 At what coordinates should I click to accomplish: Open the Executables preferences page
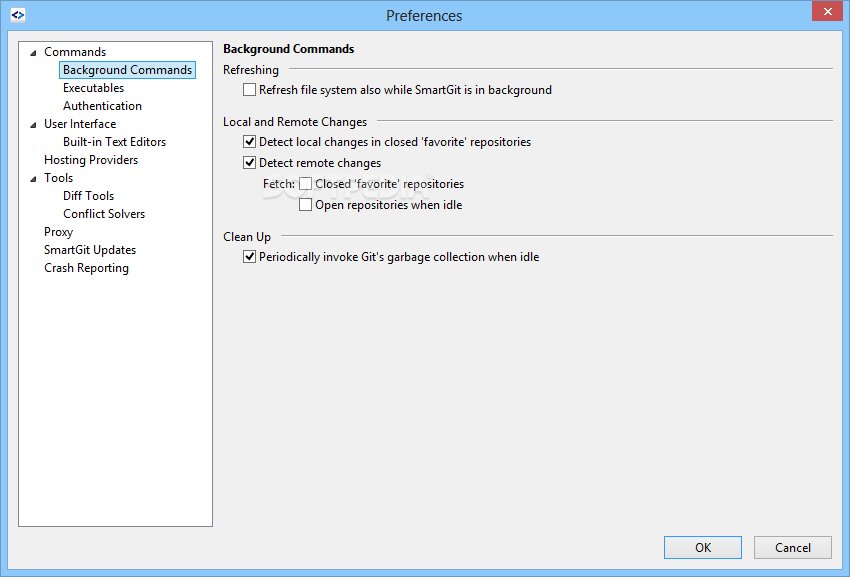point(93,87)
